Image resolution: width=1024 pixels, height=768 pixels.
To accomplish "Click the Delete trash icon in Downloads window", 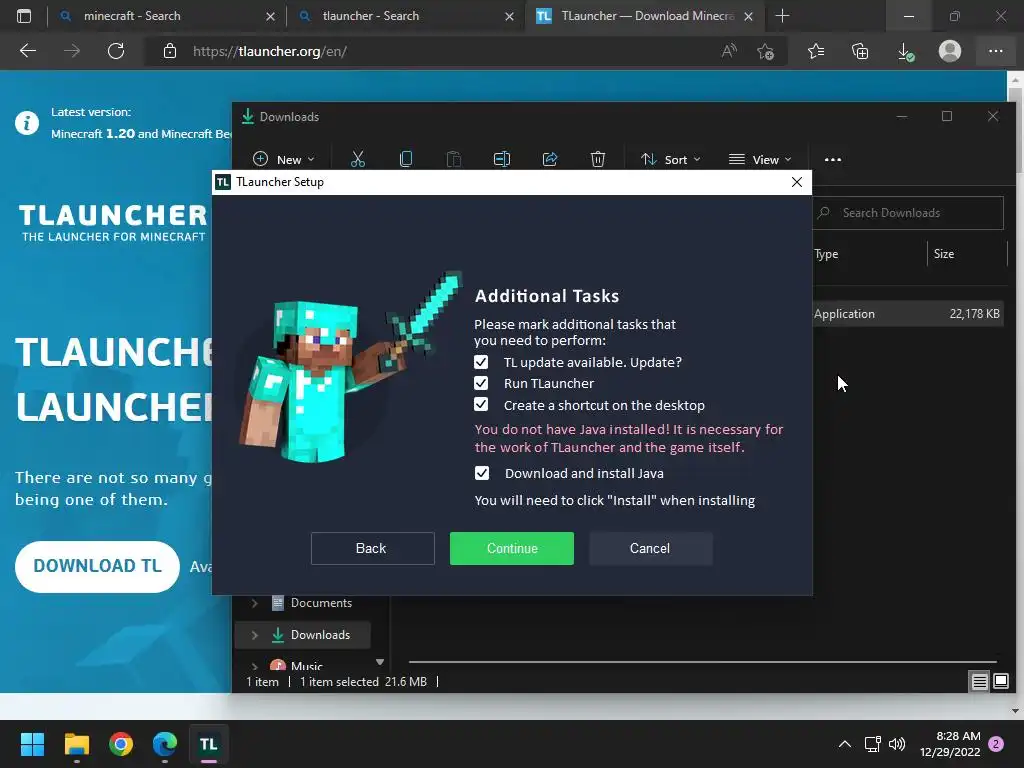I will point(598,159).
